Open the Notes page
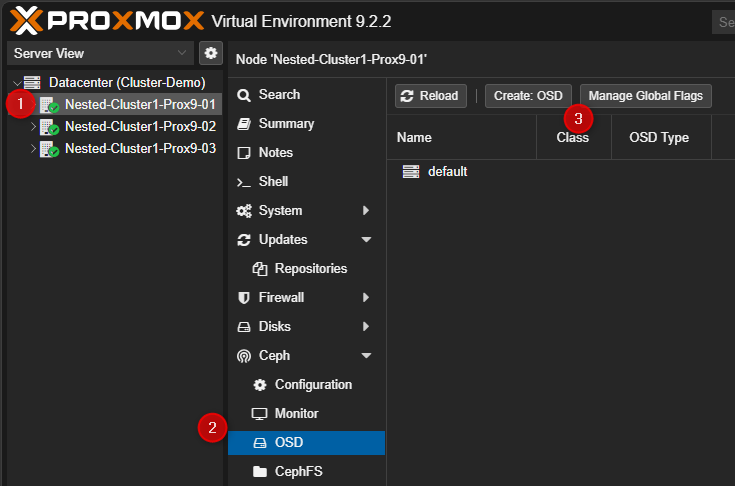The height and width of the screenshot is (486, 735). pyautogui.click(x=307, y=153)
